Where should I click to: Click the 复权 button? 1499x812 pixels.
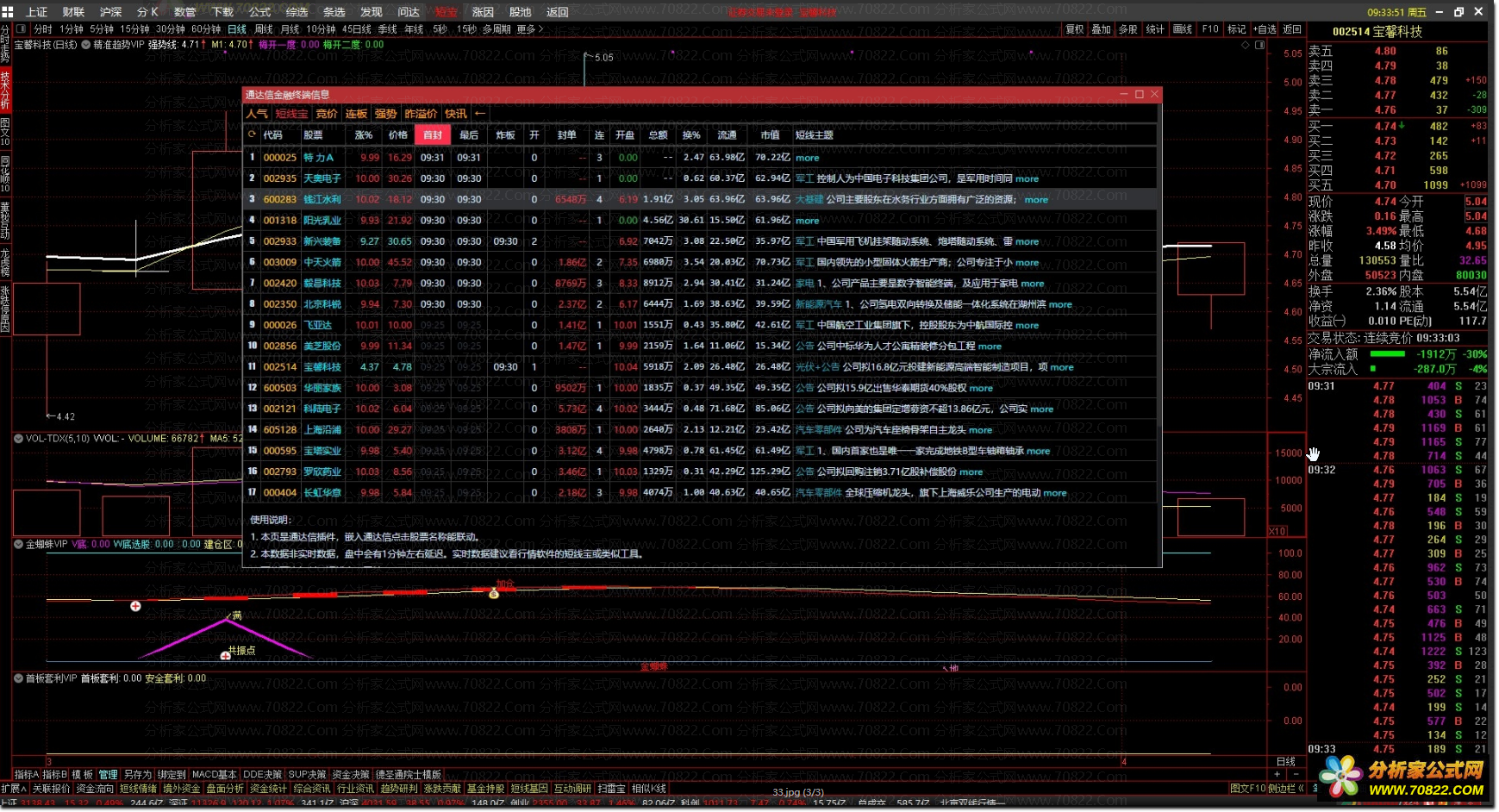(1075, 29)
